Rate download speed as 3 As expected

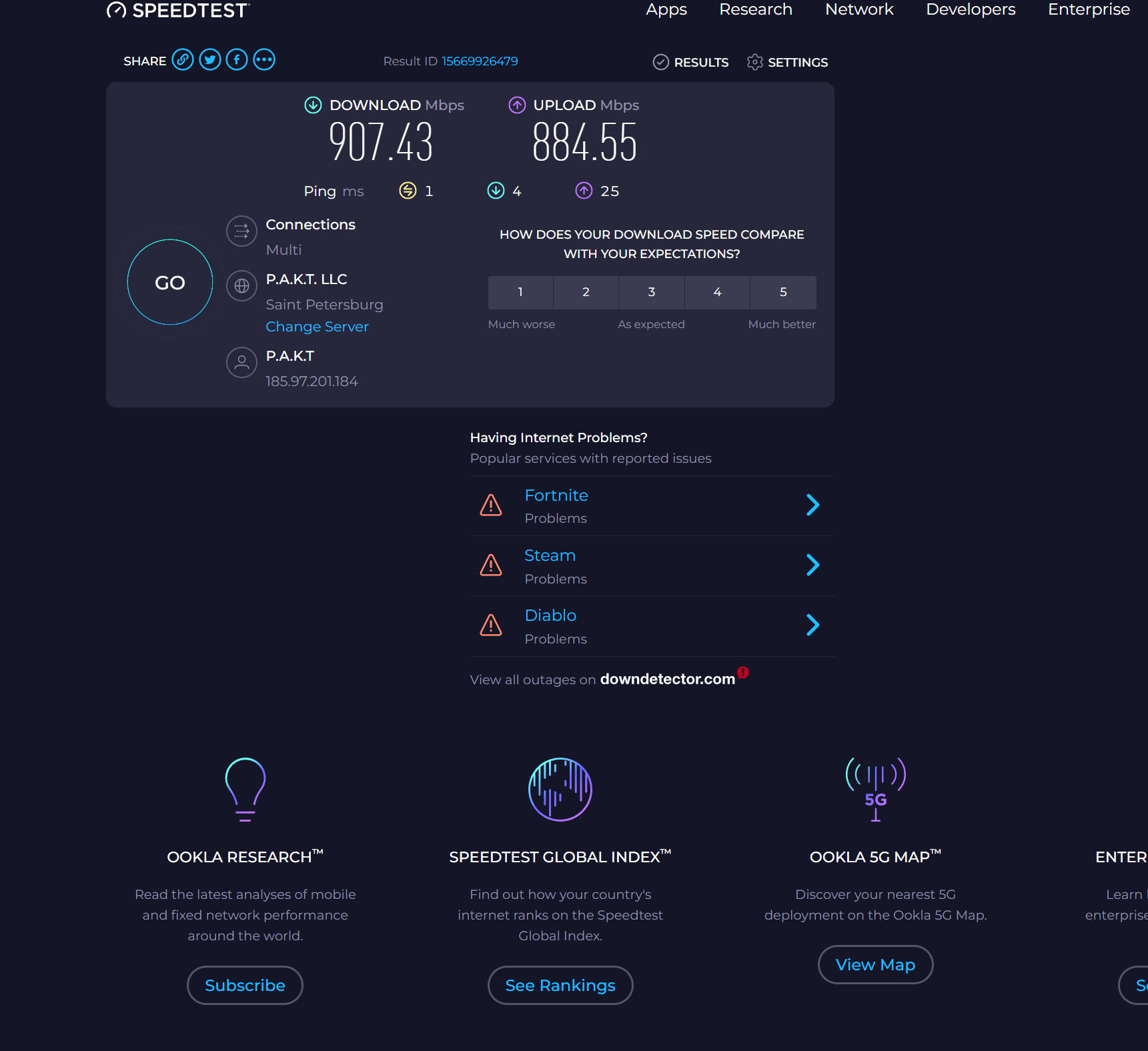652,292
